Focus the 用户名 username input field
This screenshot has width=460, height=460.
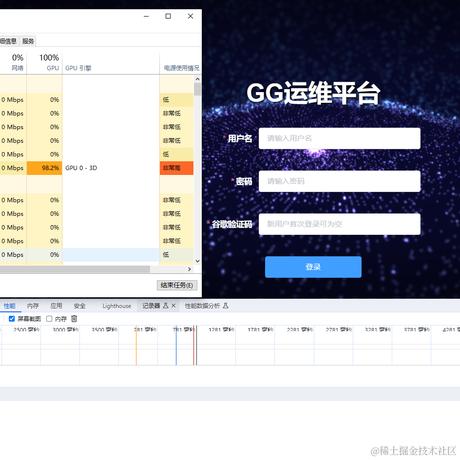(339, 138)
